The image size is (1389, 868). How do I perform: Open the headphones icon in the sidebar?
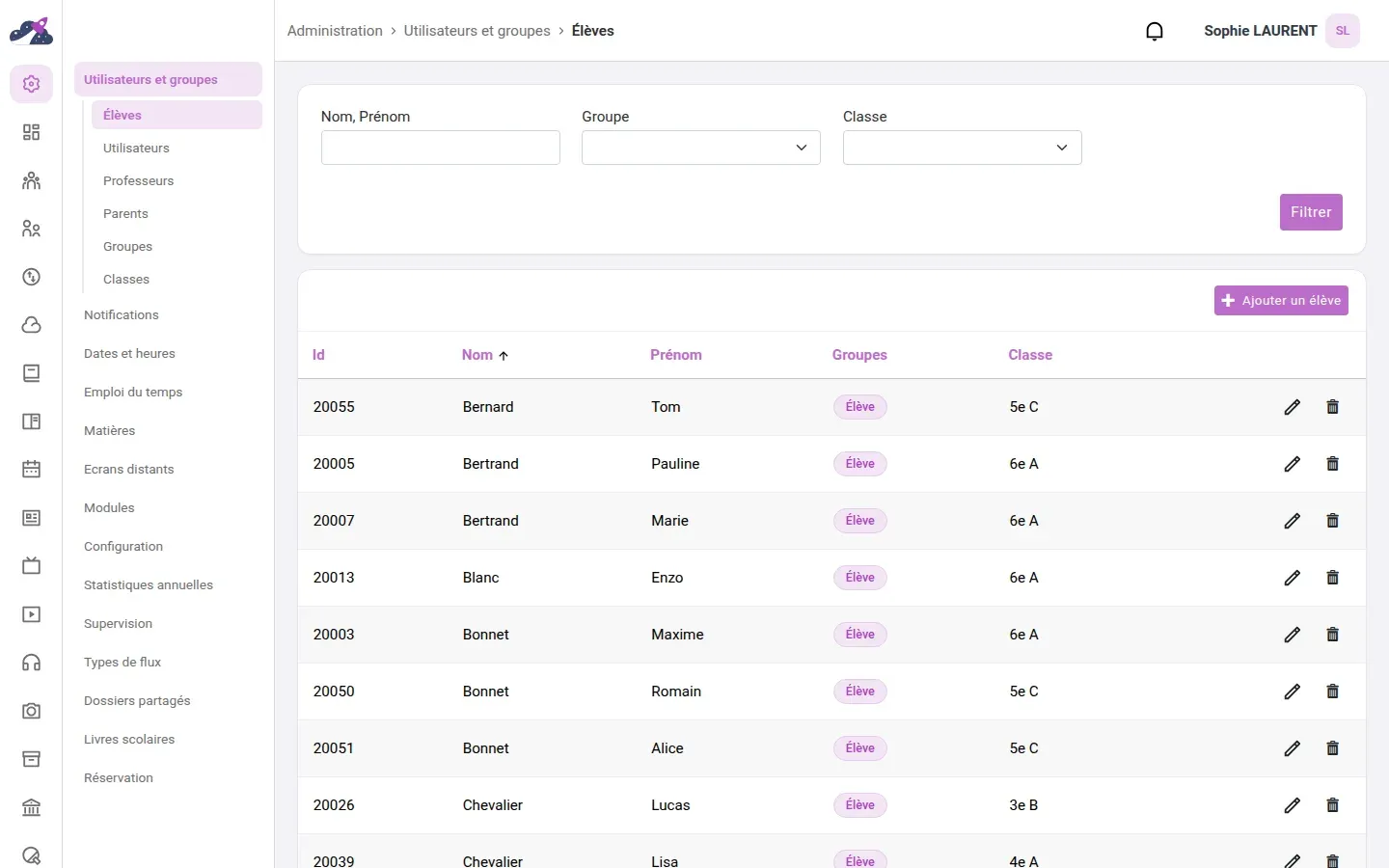[x=31, y=663]
